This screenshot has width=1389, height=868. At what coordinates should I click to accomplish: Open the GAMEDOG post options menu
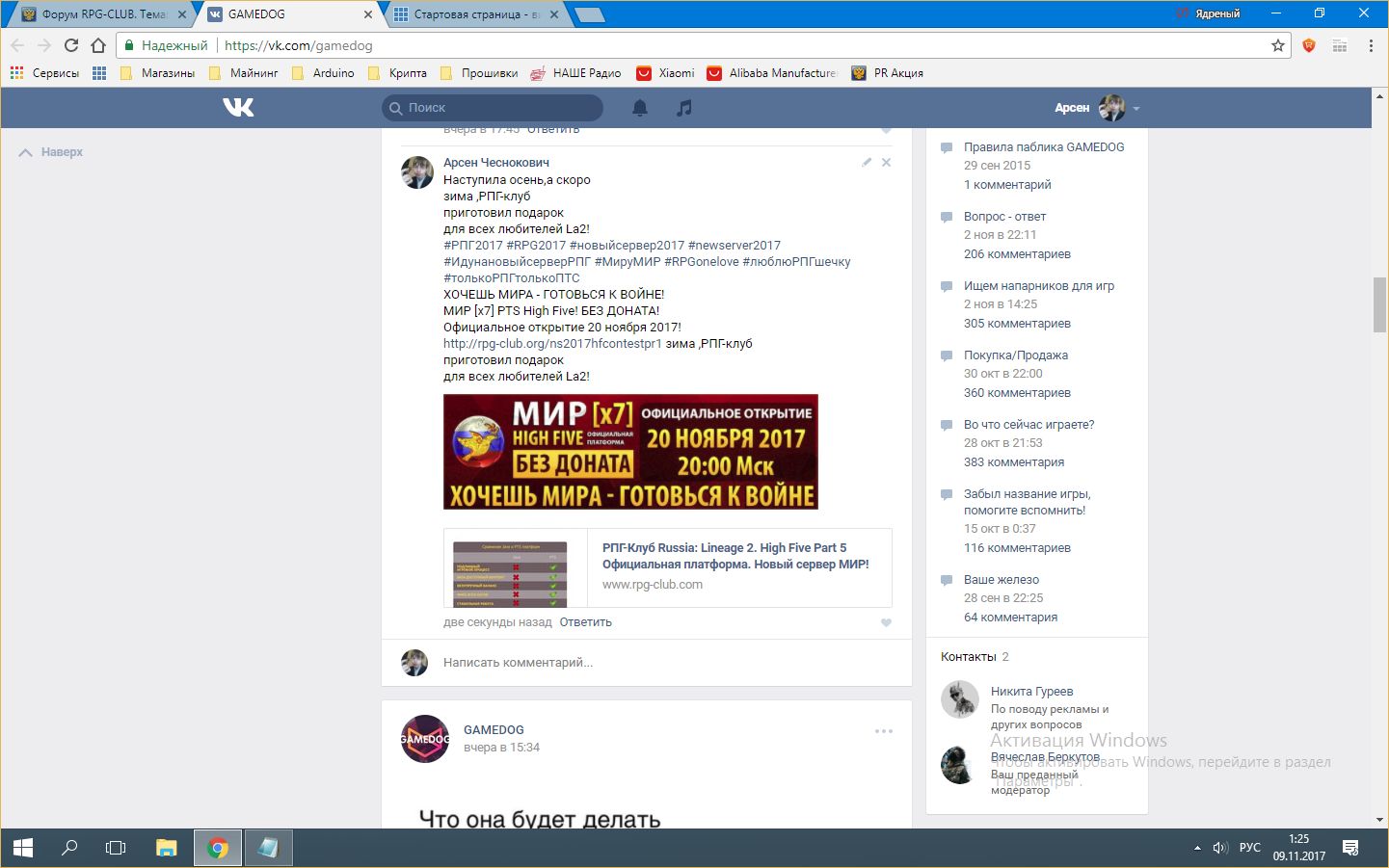pos(884,731)
